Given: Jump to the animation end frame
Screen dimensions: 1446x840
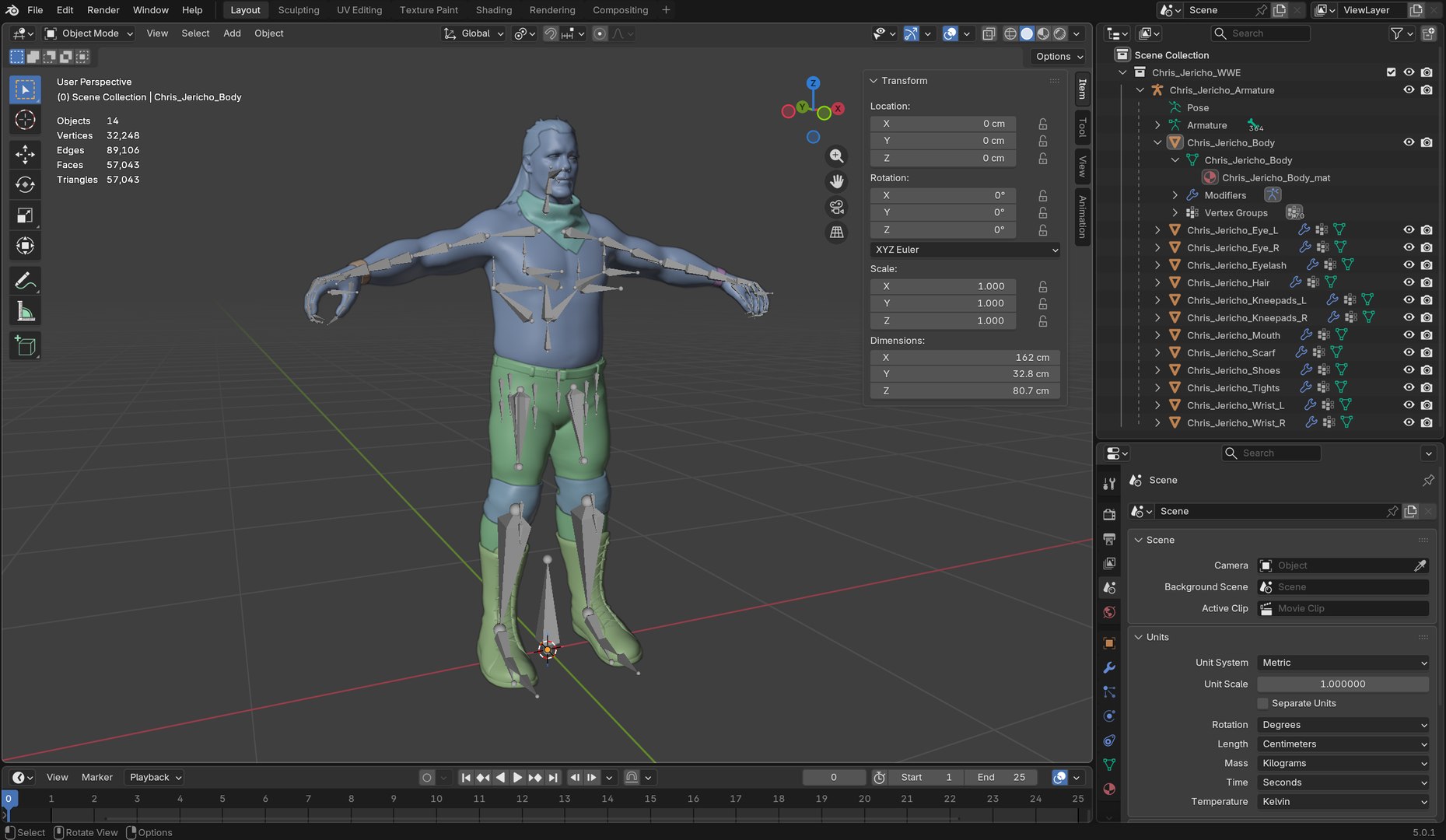Looking at the screenshot, I should pyautogui.click(x=553, y=777).
